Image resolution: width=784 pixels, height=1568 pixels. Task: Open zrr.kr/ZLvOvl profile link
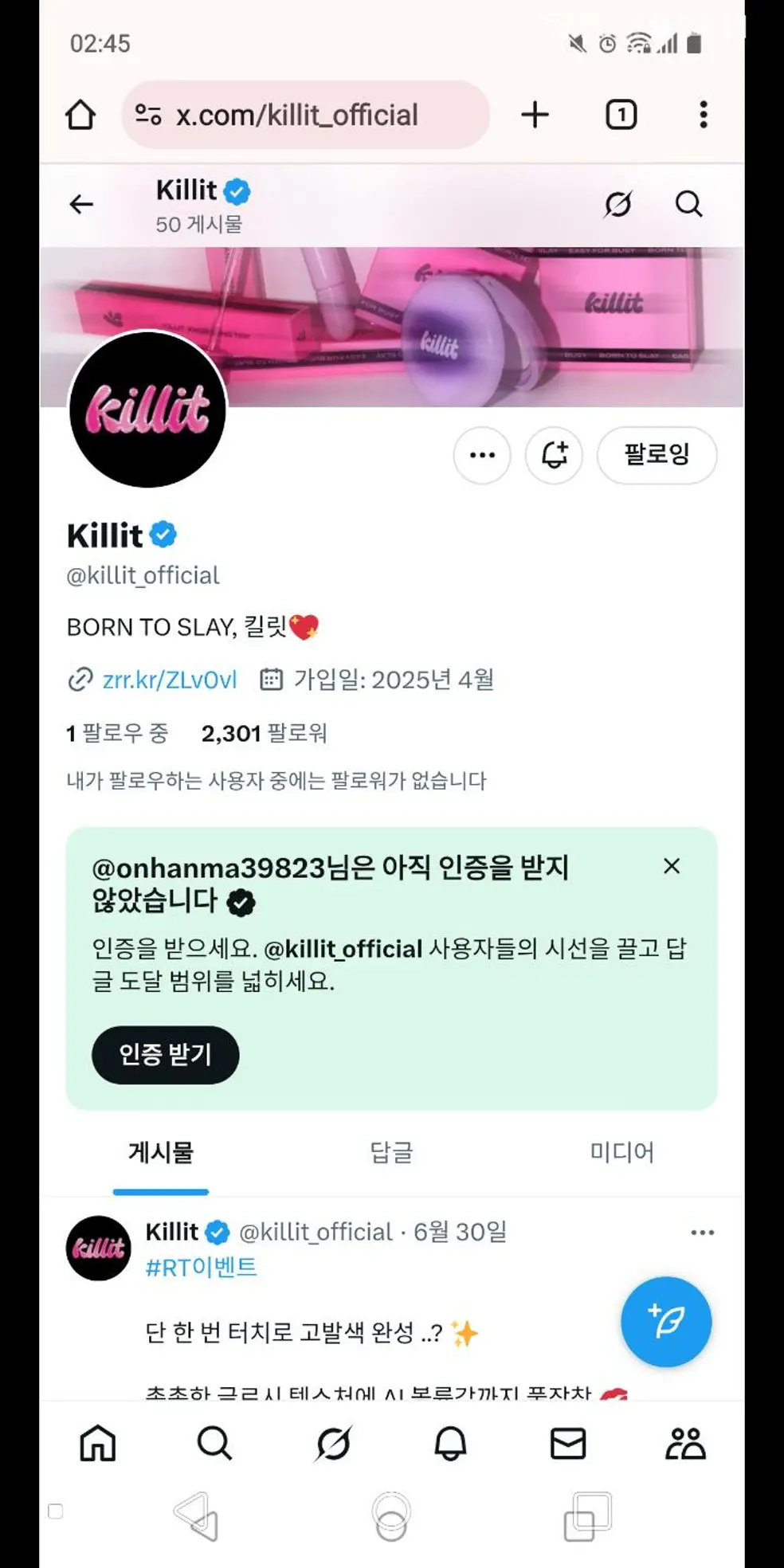coord(169,680)
